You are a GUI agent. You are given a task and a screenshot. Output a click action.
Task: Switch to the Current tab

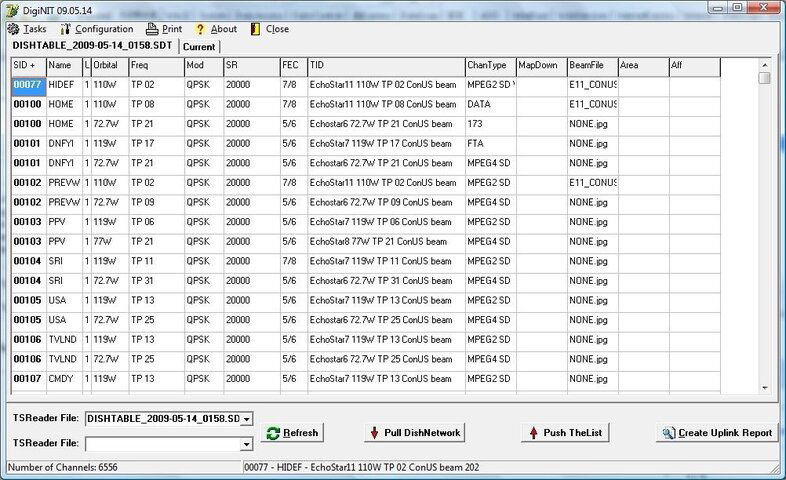tap(199, 47)
